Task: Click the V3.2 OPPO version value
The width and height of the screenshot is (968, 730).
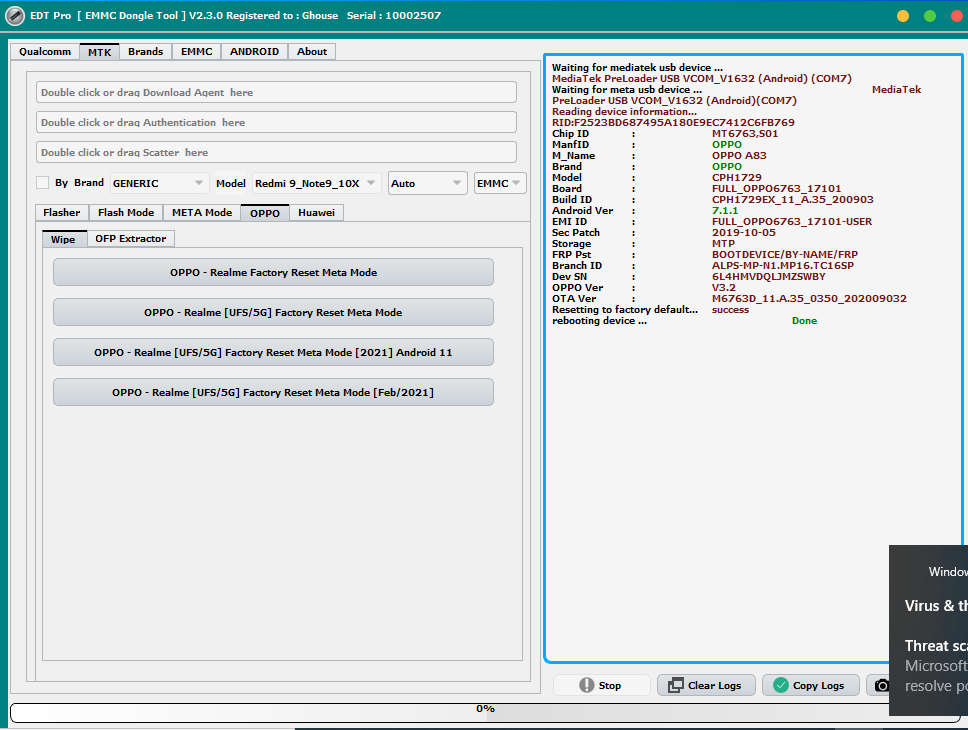Action: click(x=724, y=288)
